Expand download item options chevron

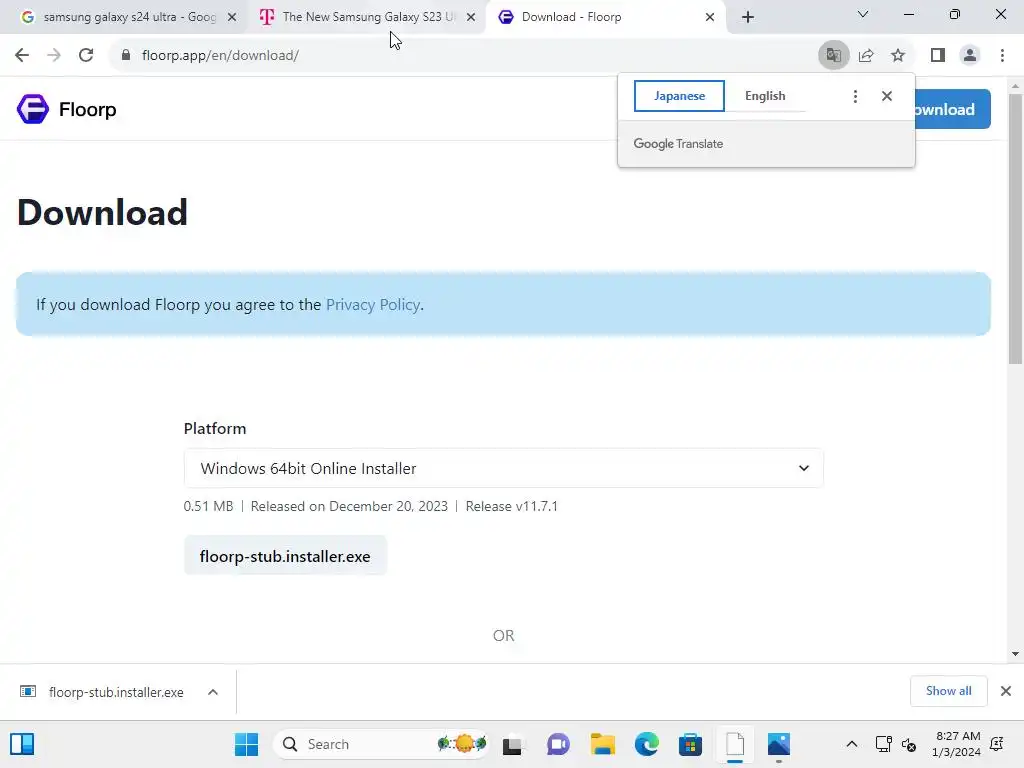[x=212, y=692]
